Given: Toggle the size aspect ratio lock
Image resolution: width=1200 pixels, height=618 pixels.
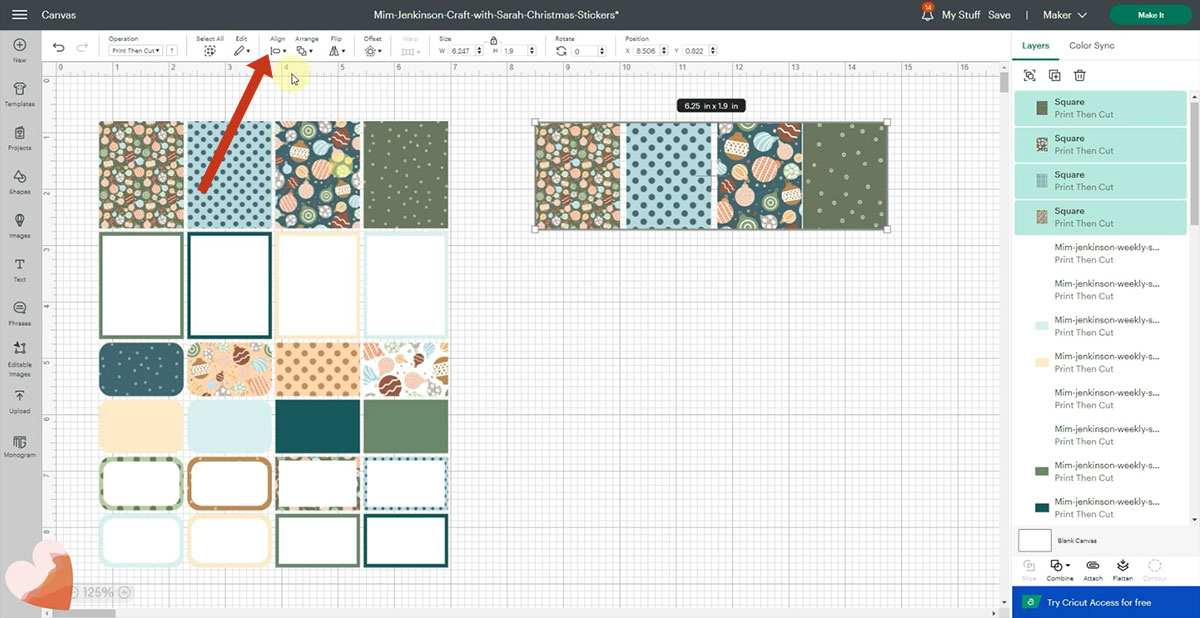Looking at the screenshot, I should (494, 40).
